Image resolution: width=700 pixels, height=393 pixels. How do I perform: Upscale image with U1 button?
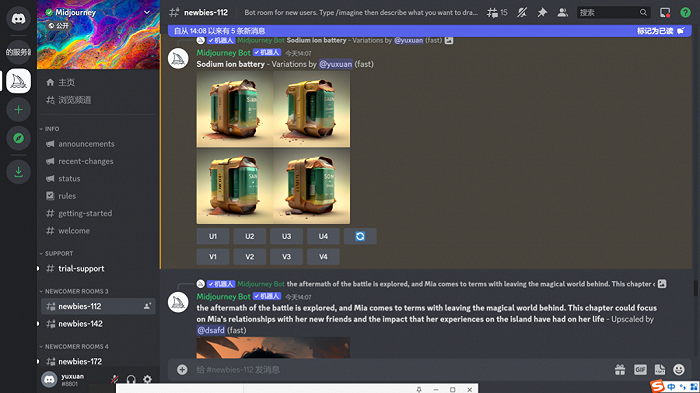[x=213, y=236]
